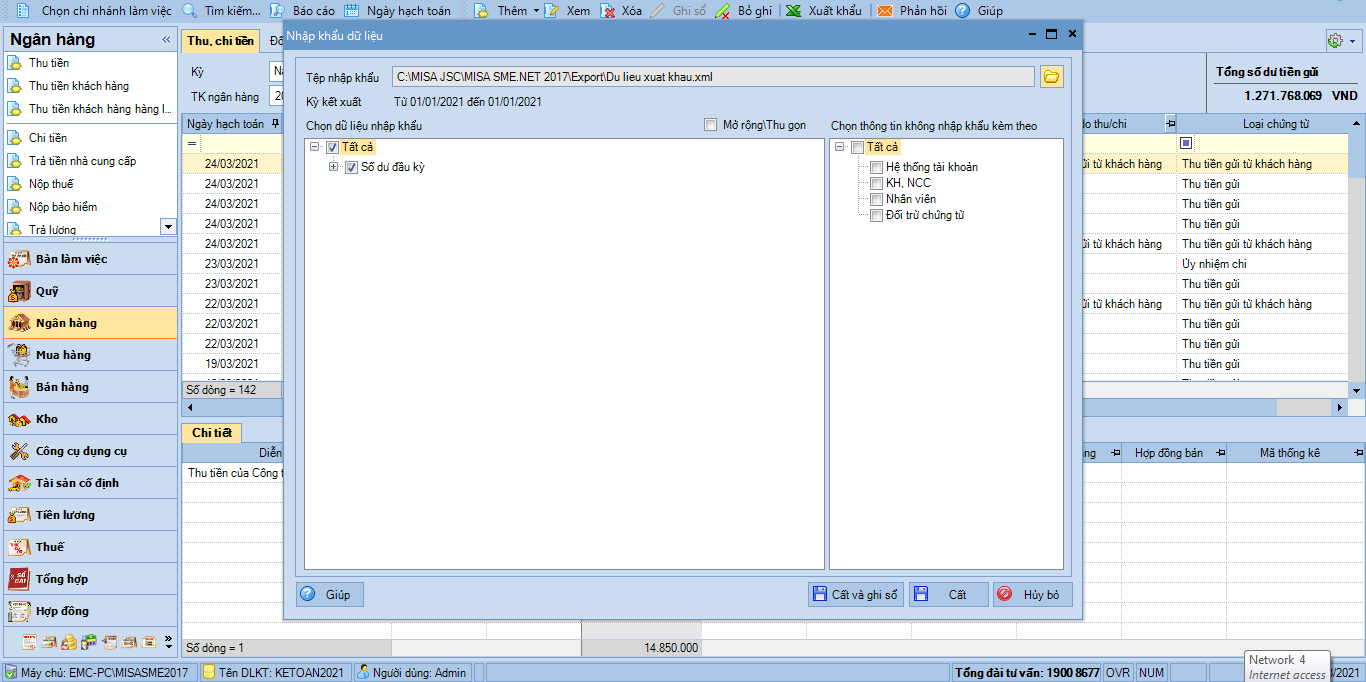Image resolution: width=1366 pixels, height=682 pixels.
Task: Click the Bỏ ghi unpost icon
Action: pos(723,10)
